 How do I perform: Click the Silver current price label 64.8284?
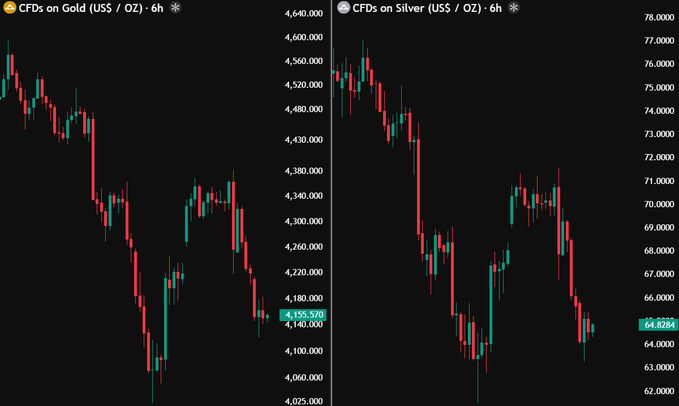click(x=659, y=325)
